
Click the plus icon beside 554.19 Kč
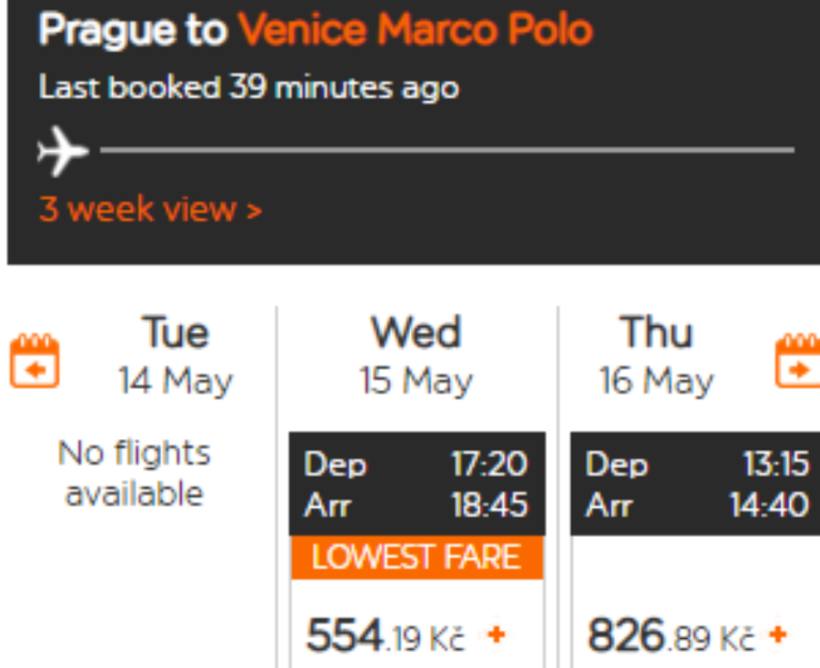[x=496, y=635]
